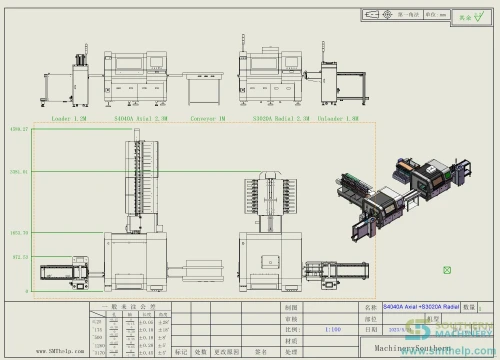
Task: Click the scale value 1:100
Action: pyautogui.click(x=333, y=329)
